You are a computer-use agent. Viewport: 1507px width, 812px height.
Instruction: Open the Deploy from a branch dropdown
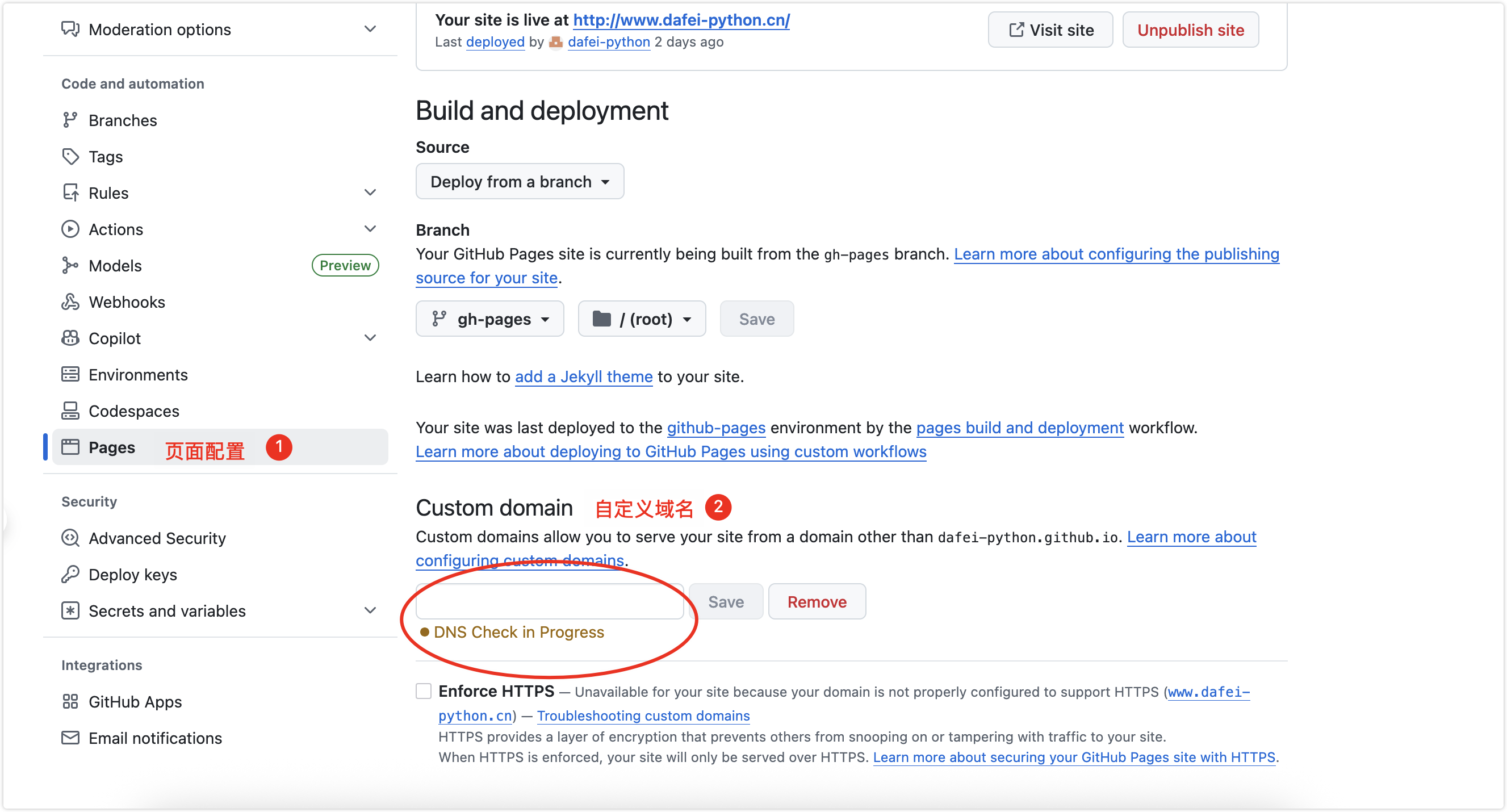pyautogui.click(x=520, y=181)
